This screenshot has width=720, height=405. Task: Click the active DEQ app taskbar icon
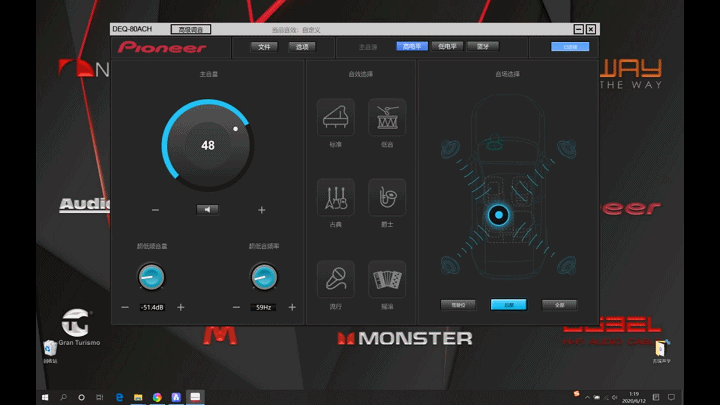click(x=195, y=397)
